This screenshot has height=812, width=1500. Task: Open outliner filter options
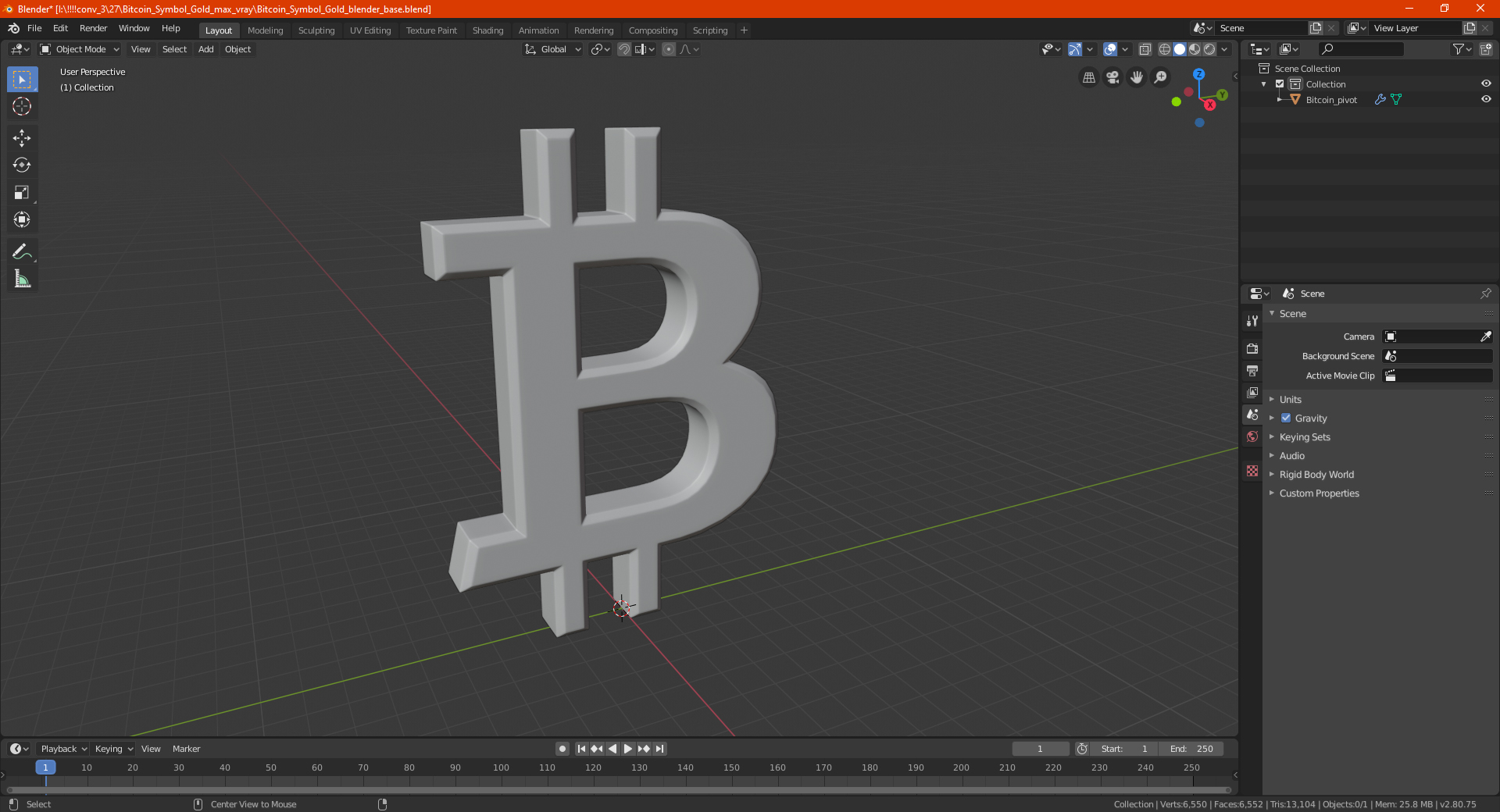point(1462,49)
